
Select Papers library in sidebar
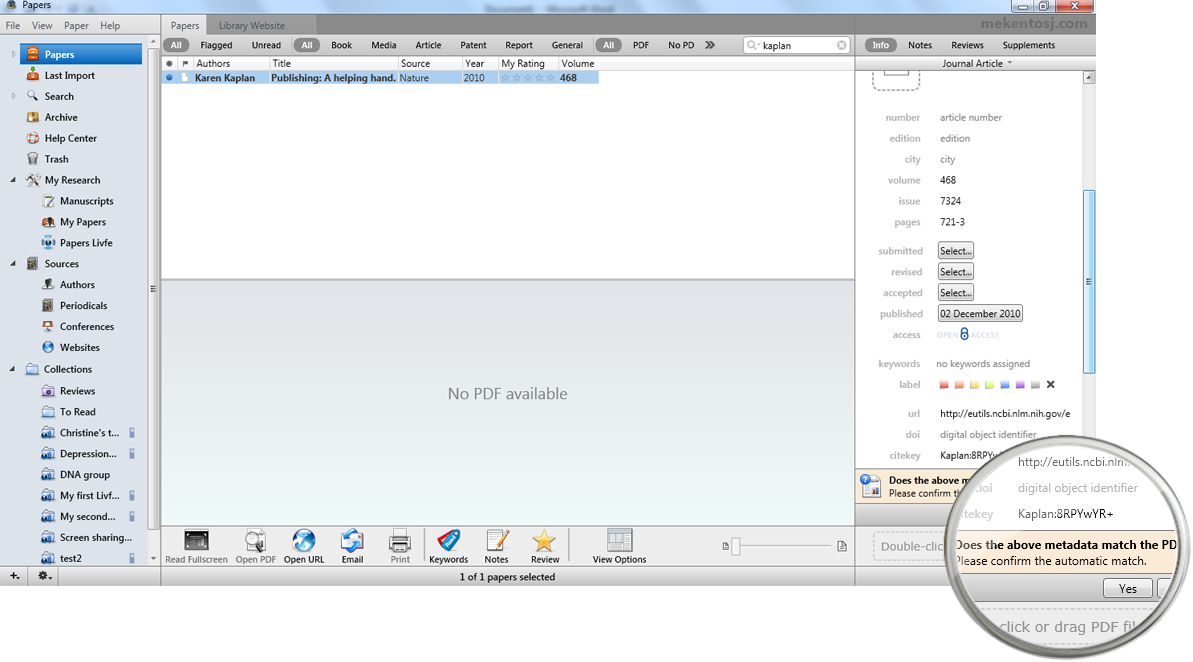[x=81, y=54]
